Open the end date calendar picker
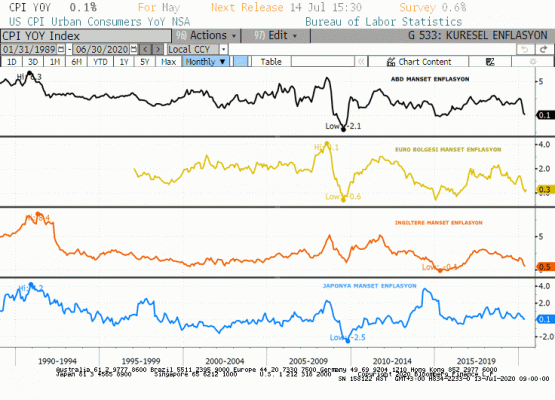Screen dimensions: 555x400 click(x=133, y=49)
